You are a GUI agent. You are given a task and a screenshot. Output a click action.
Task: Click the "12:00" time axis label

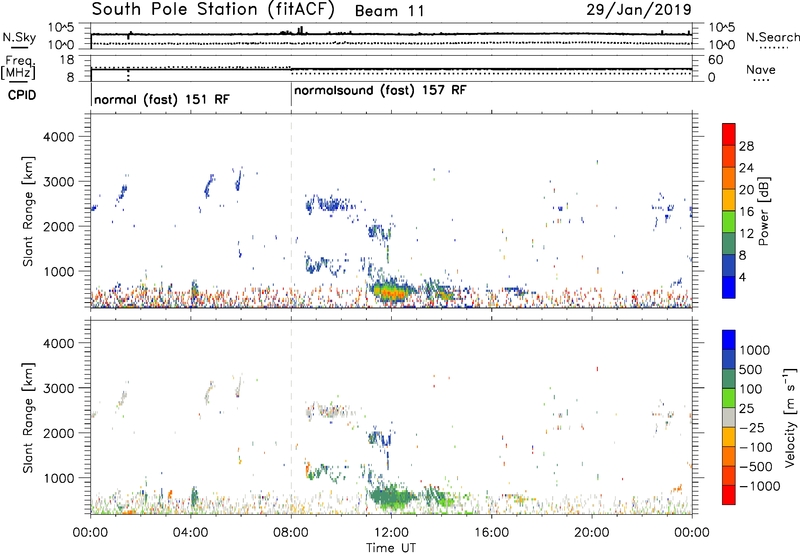click(x=391, y=533)
